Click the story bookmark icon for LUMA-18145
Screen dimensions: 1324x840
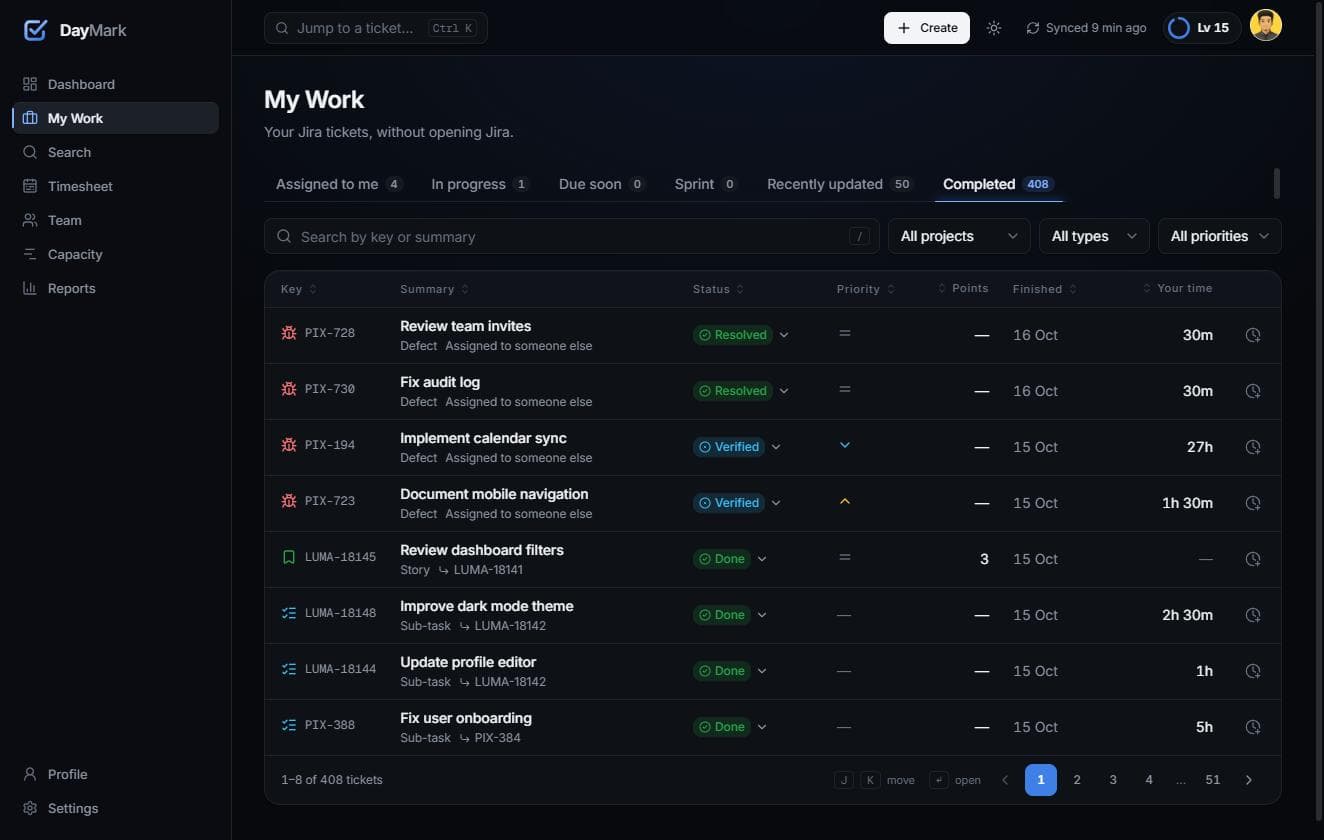[x=289, y=557]
